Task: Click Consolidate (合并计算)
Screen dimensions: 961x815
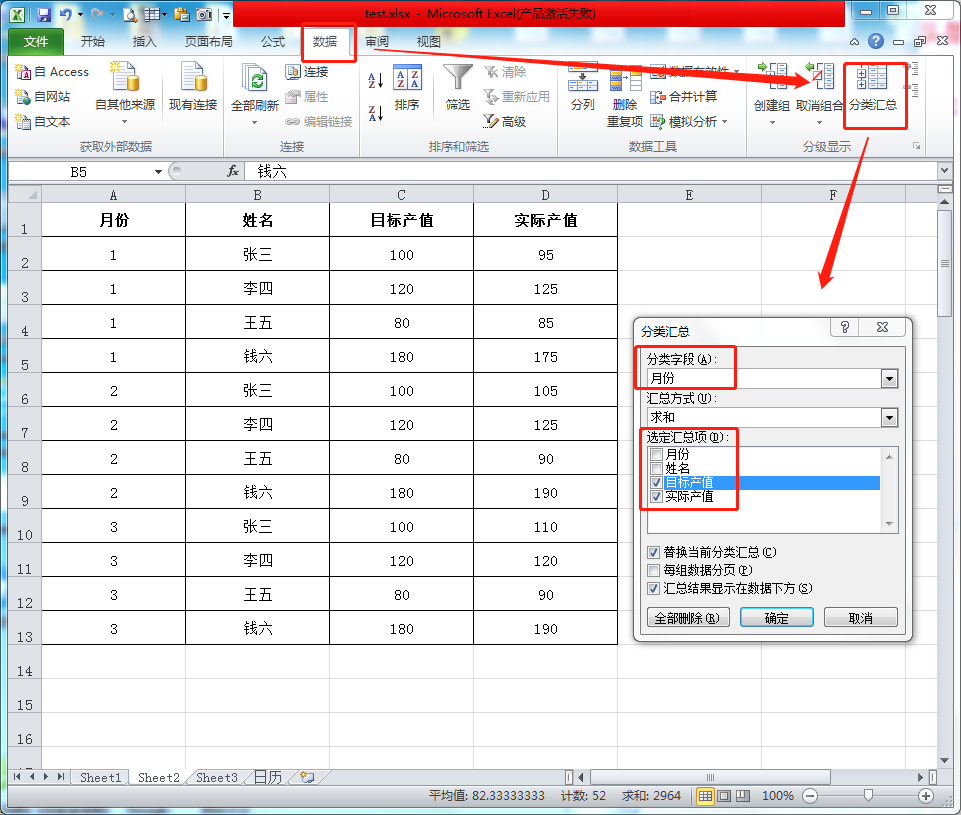Action: (683, 96)
